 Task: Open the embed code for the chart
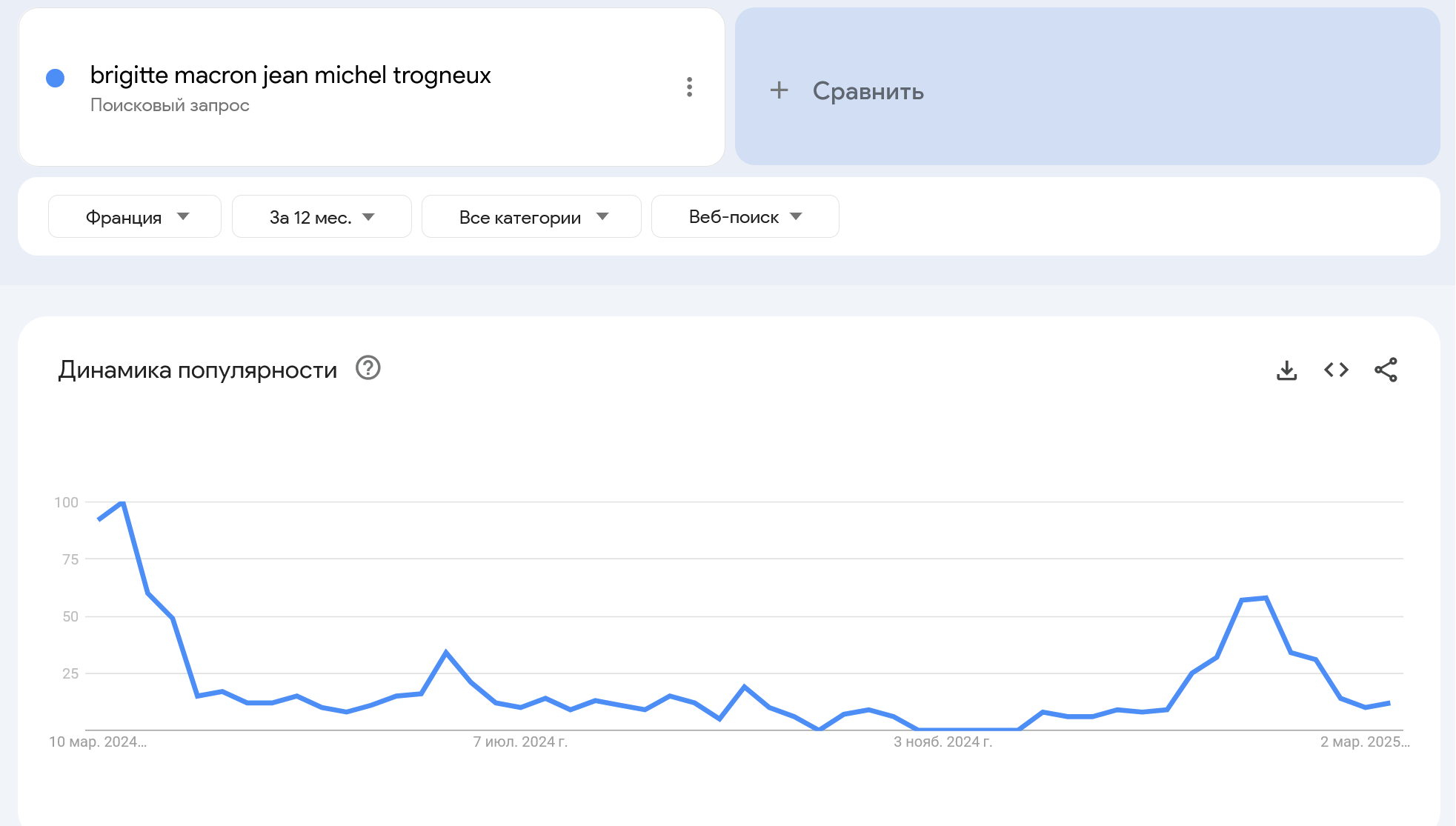[x=1337, y=370]
